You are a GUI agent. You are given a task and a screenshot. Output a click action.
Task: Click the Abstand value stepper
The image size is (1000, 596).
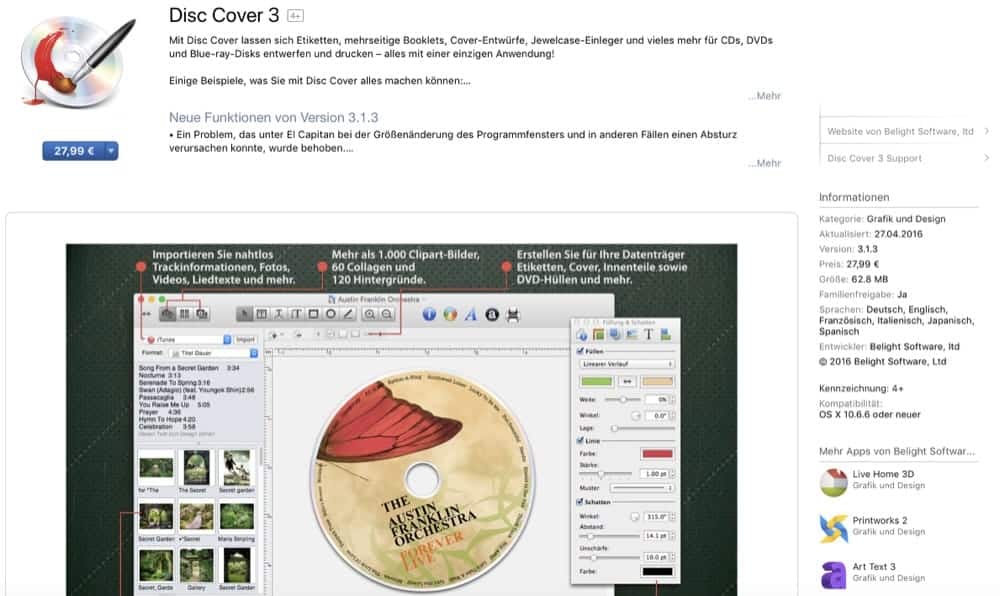tap(672, 535)
